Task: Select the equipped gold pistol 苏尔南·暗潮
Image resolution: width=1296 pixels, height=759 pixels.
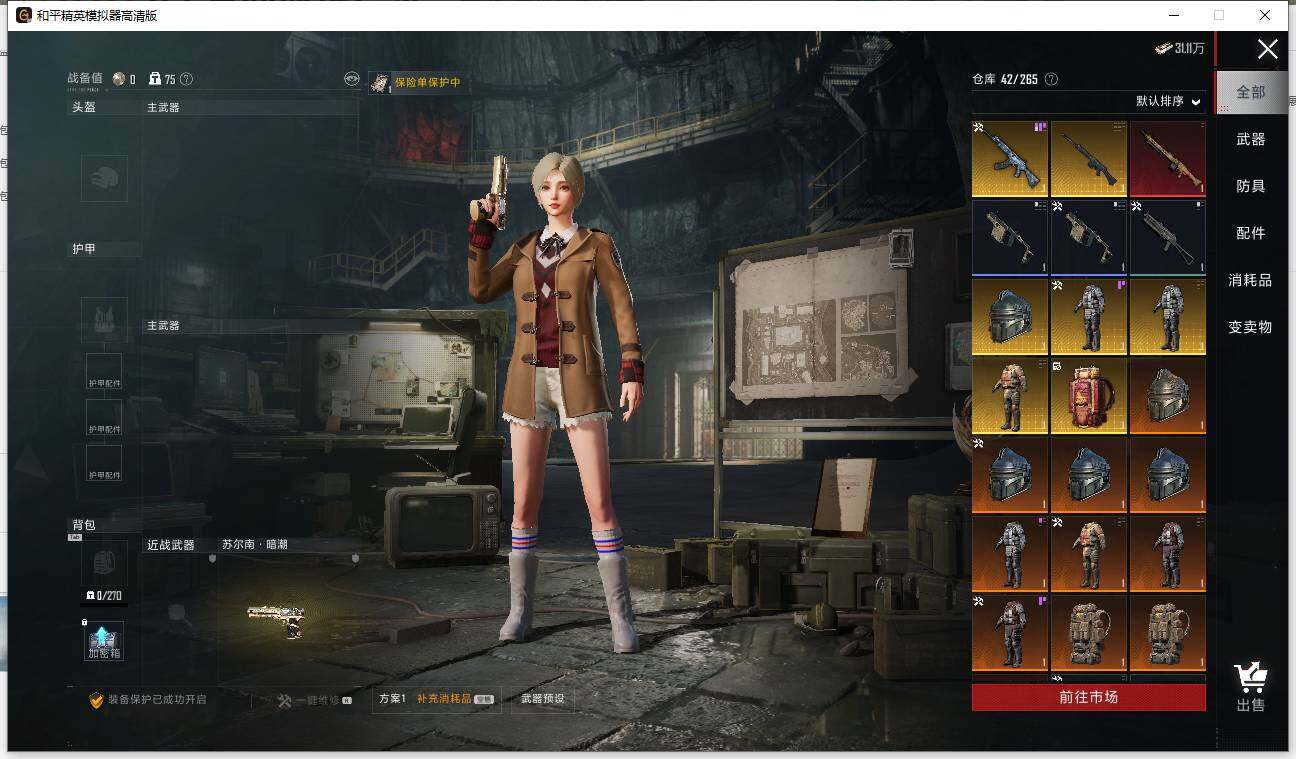Action: (x=277, y=619)
